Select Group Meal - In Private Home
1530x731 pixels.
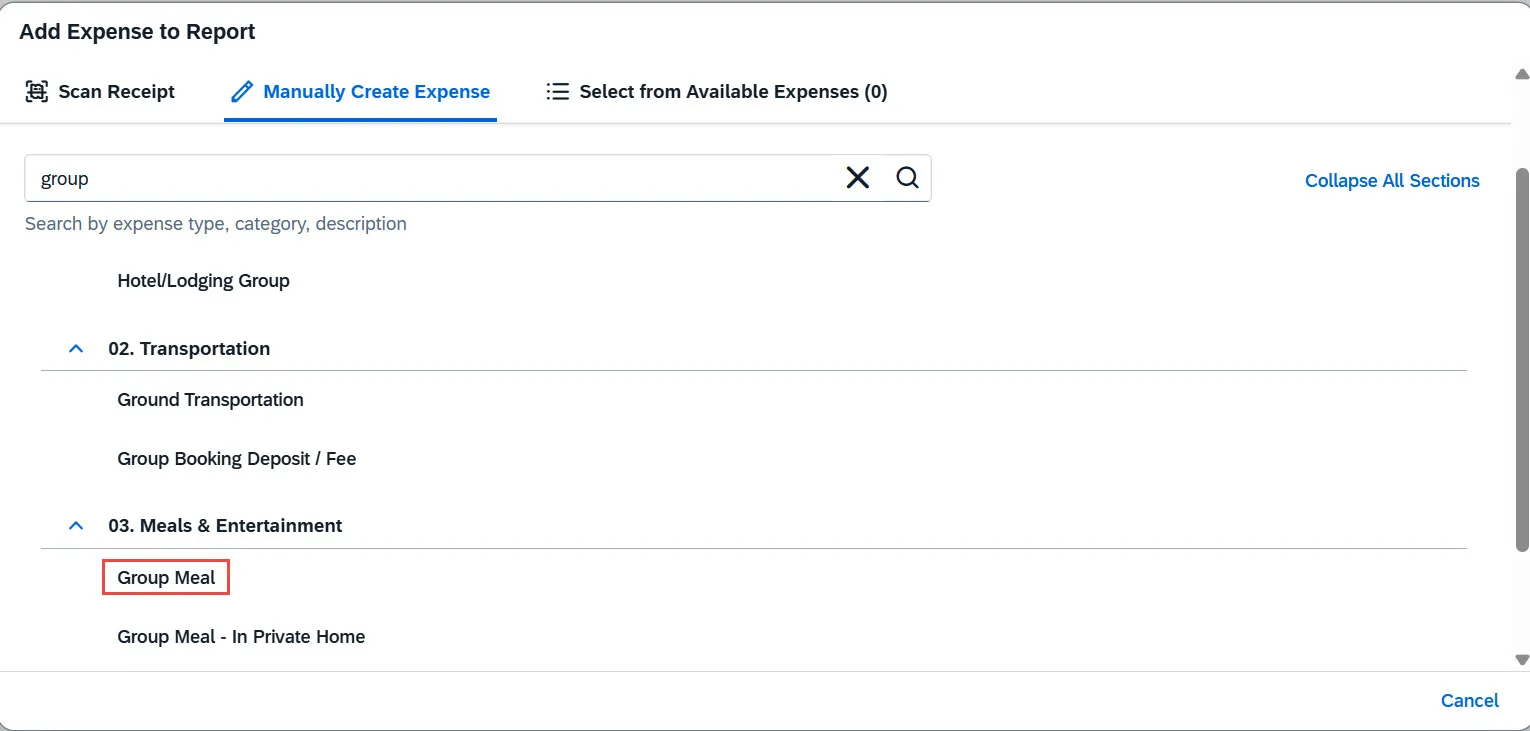pyautogui.click(x=241, y=637)
